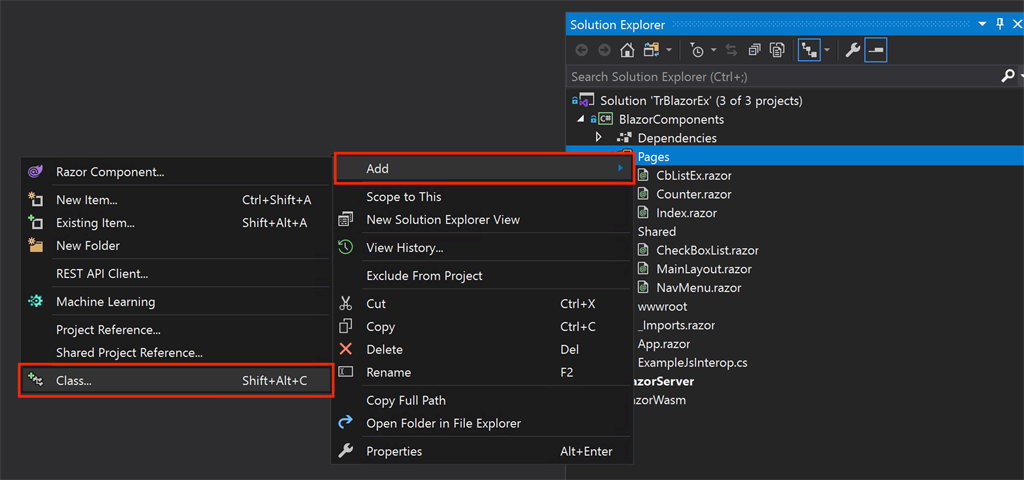The height and width of the screenshot is (480, 1024).
Task: Choose Existing Item... from Add submenu
Action: (x=176, y=223)
